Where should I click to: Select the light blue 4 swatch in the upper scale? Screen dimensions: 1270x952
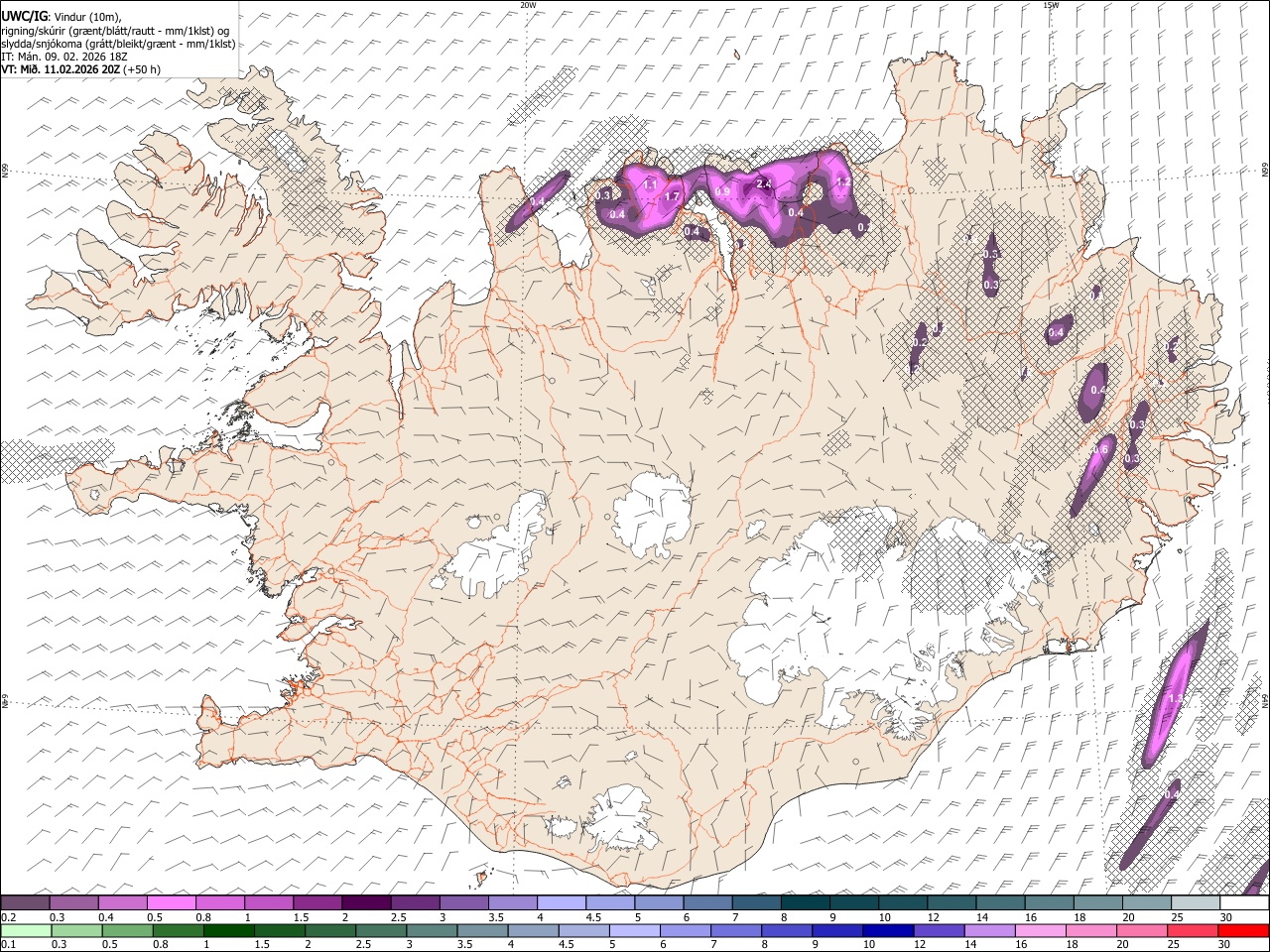(x=560, y=902)
